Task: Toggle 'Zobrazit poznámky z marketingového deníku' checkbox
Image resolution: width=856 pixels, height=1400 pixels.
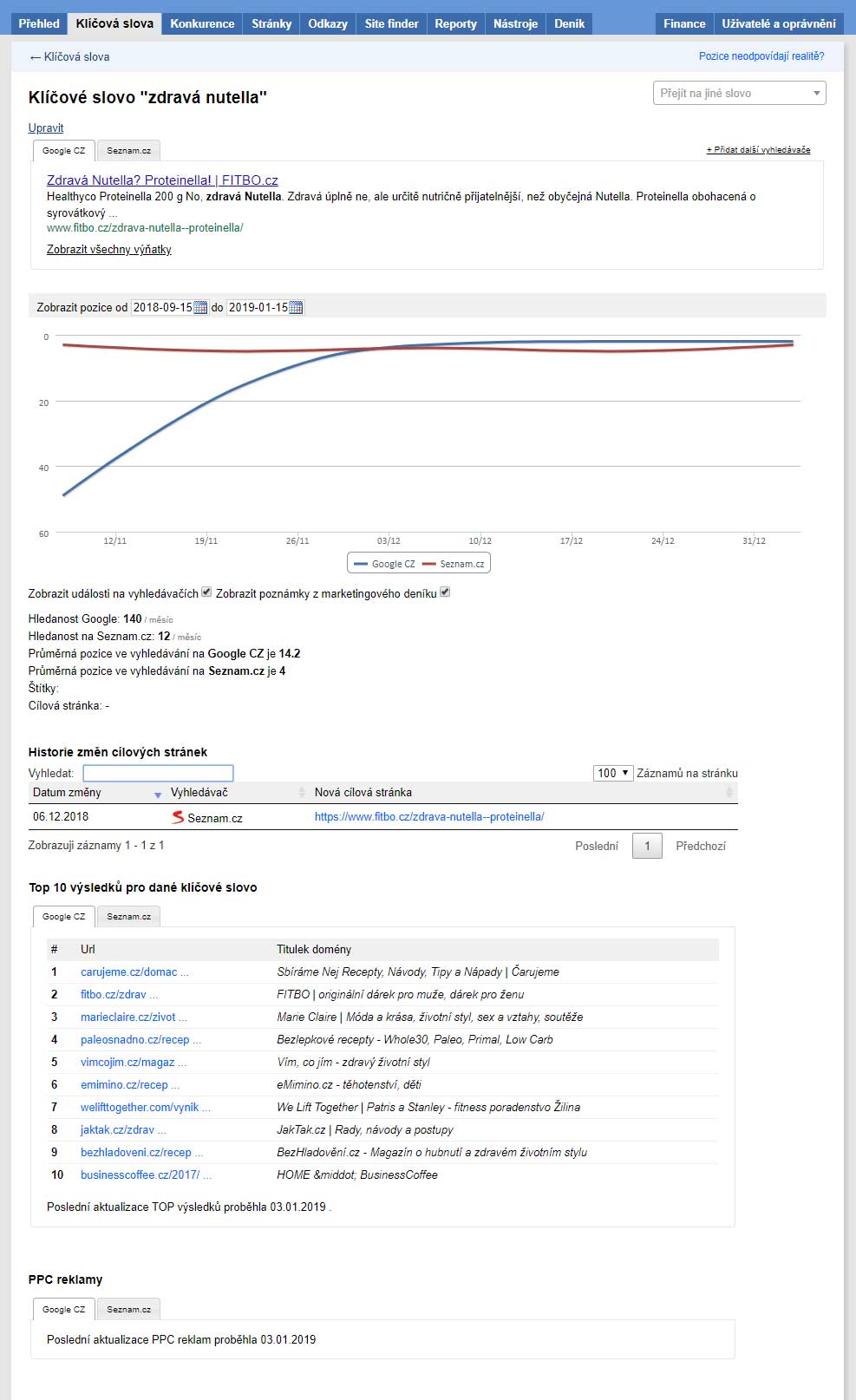Action: click(445, 592)
